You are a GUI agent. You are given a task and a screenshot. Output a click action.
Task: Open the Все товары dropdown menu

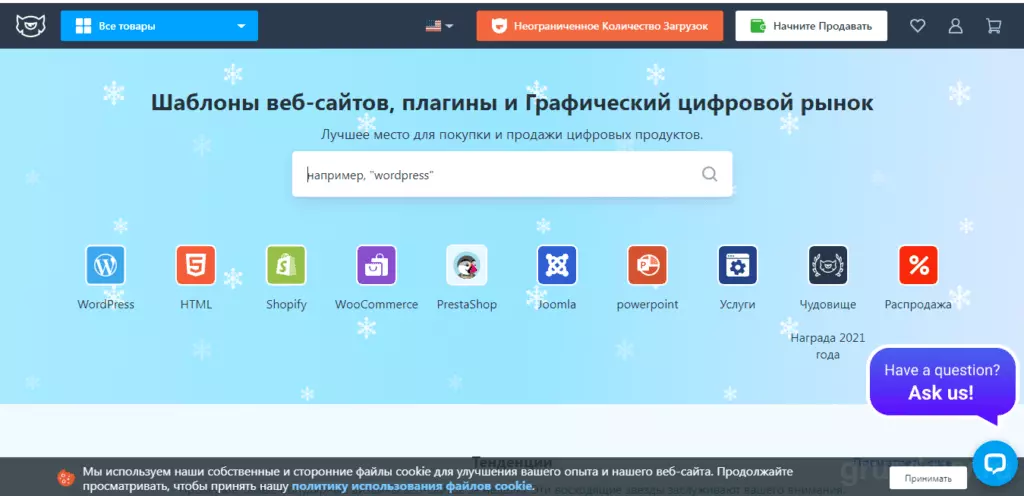pos(159,26)
